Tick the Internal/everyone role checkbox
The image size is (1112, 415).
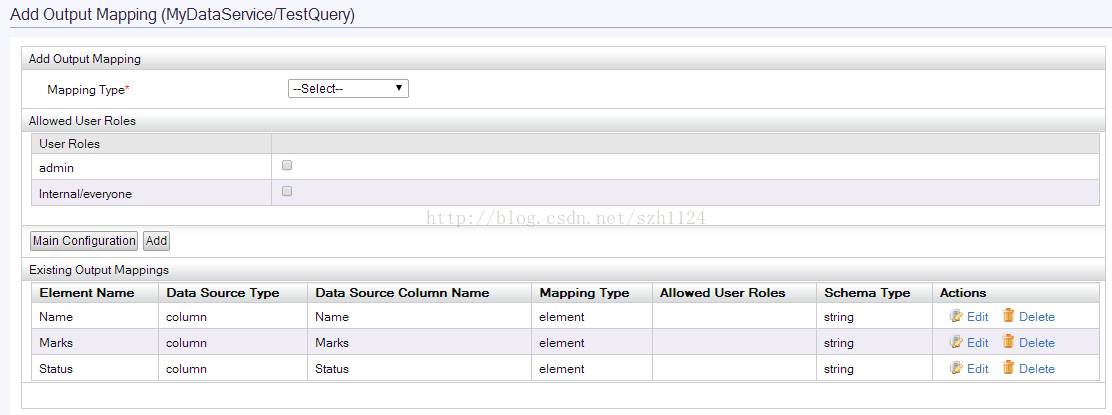(x=287, y=191)
